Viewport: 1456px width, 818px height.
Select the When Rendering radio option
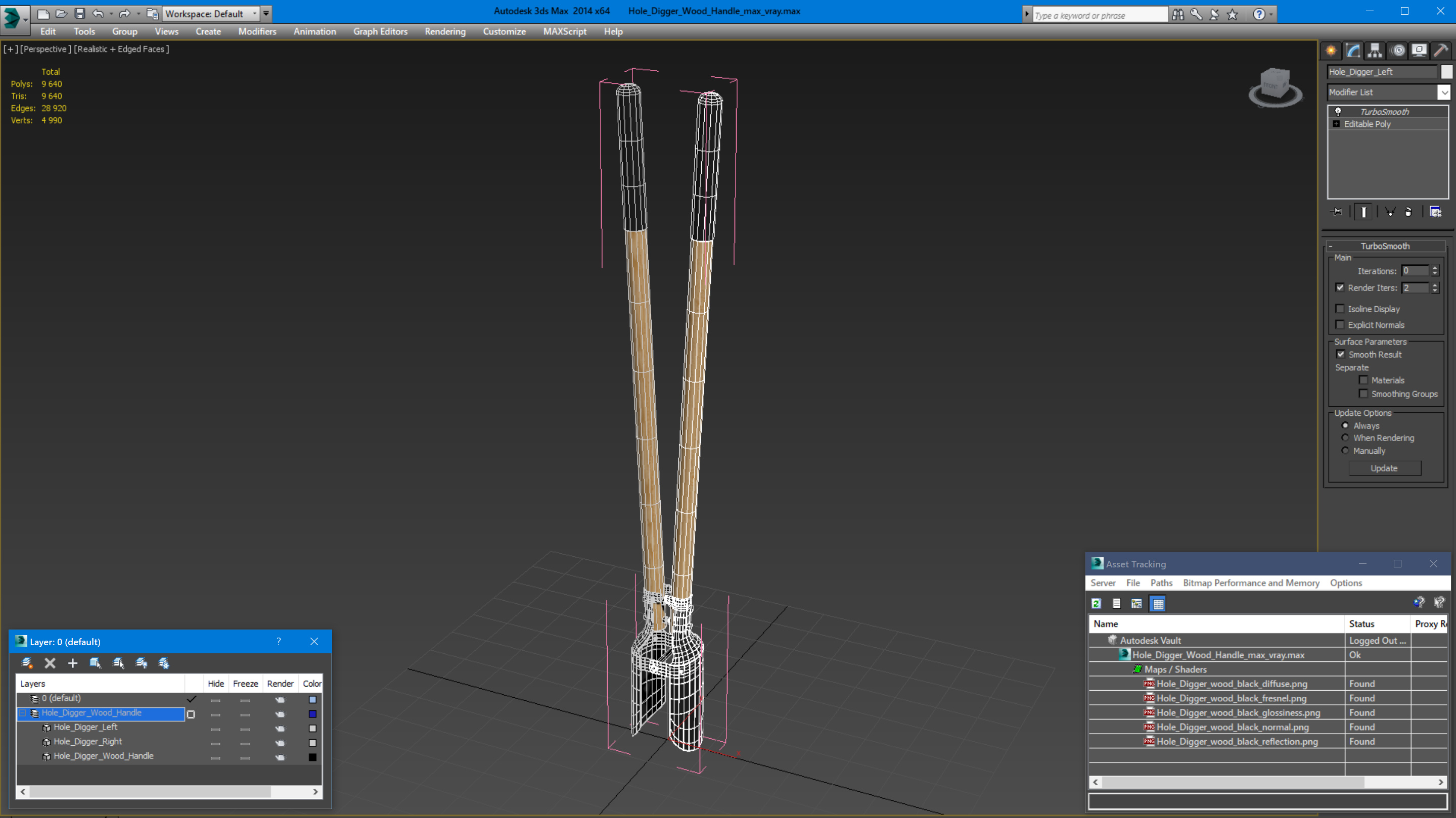1345,438
